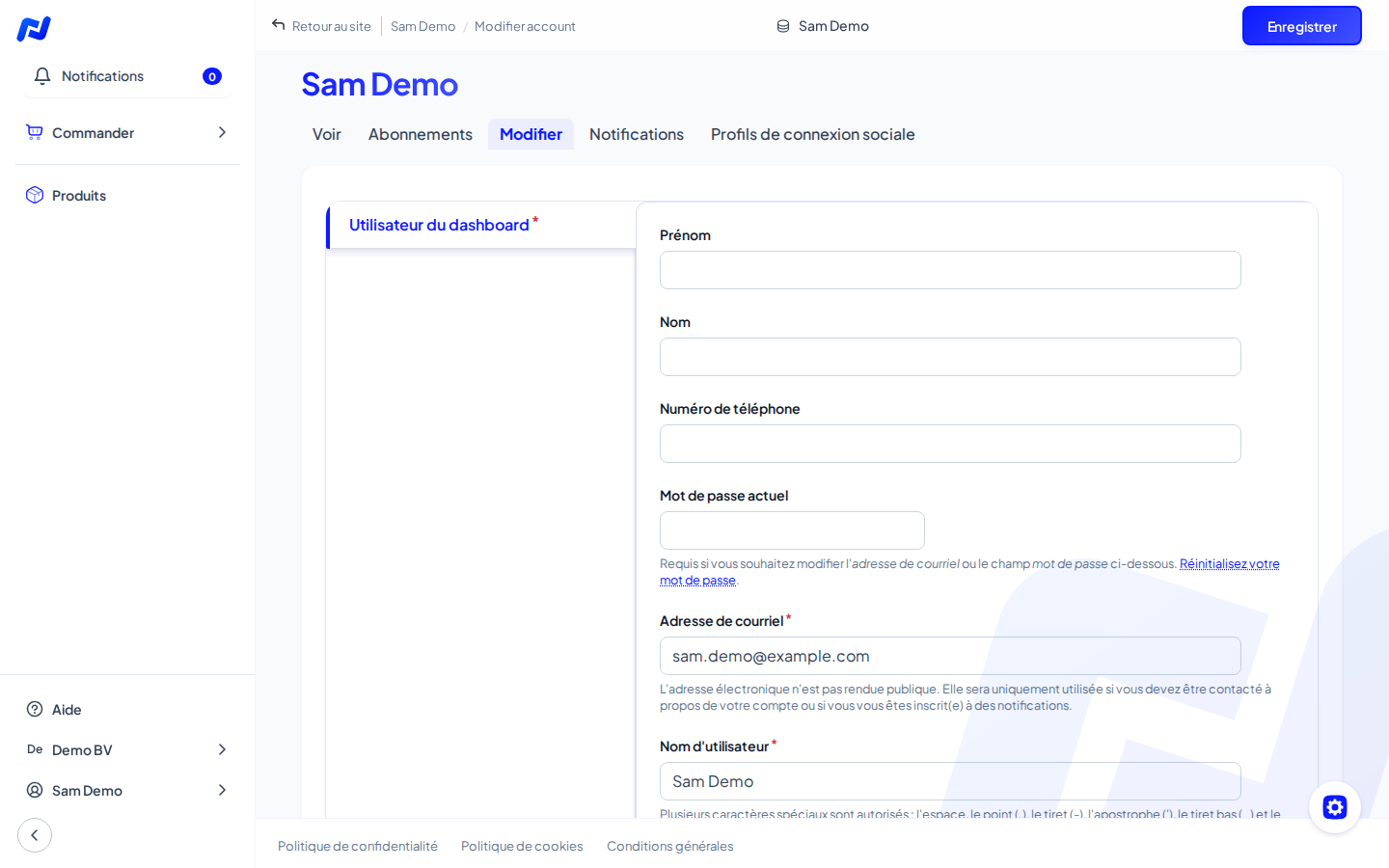The height and width of the screenshot is (868, 1389).
Task: Switch to the Voir tab
Action: pos(327,134)
